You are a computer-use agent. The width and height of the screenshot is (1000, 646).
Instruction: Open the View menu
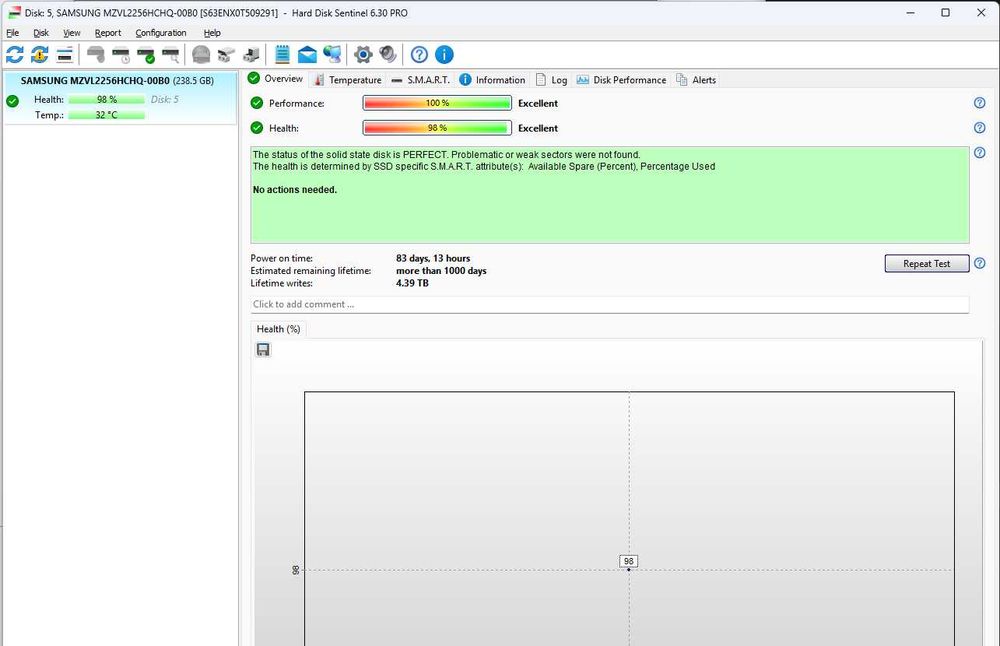[71, 33]
